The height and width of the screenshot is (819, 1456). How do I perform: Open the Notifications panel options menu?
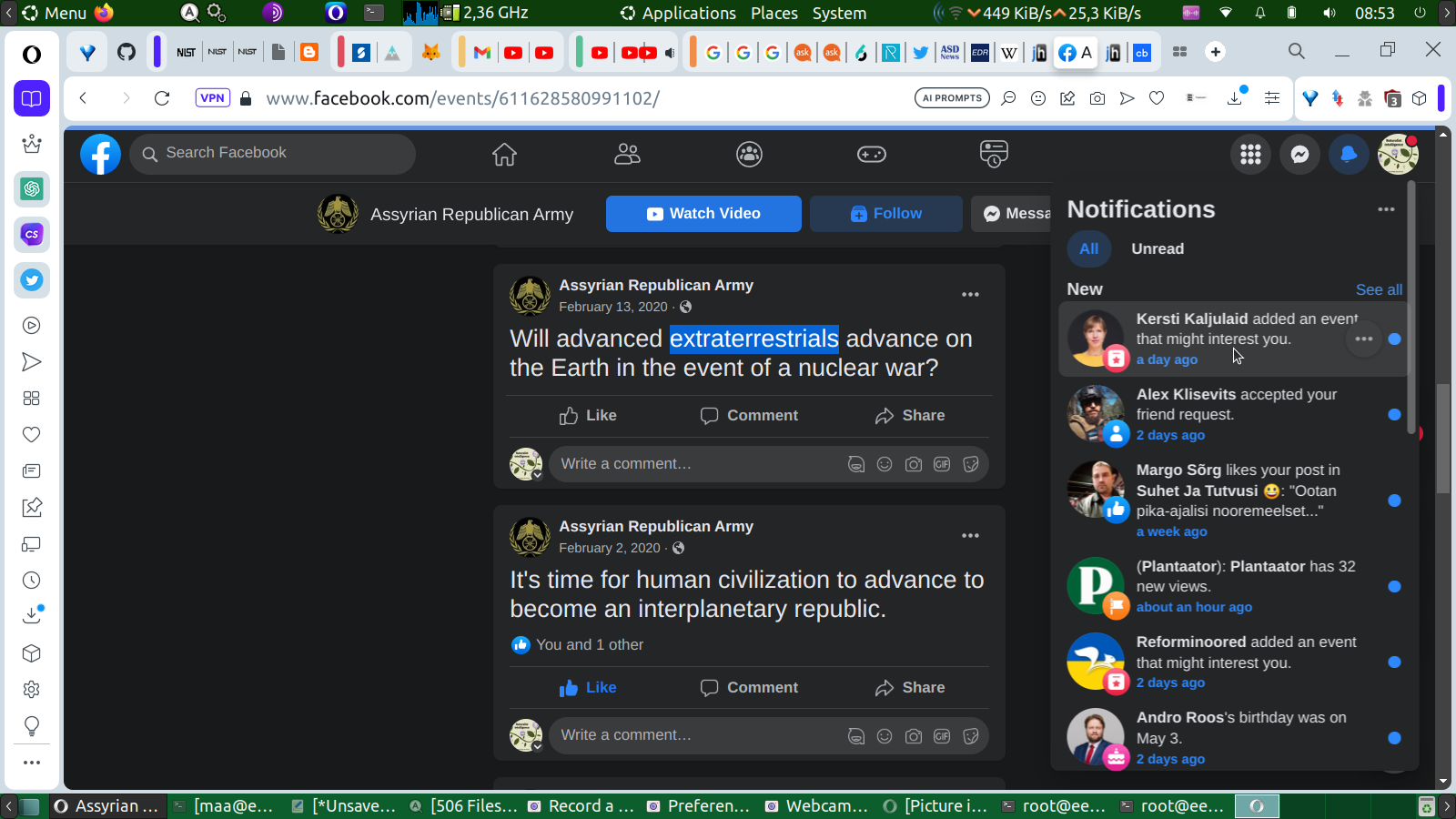tap(1386, 209)
